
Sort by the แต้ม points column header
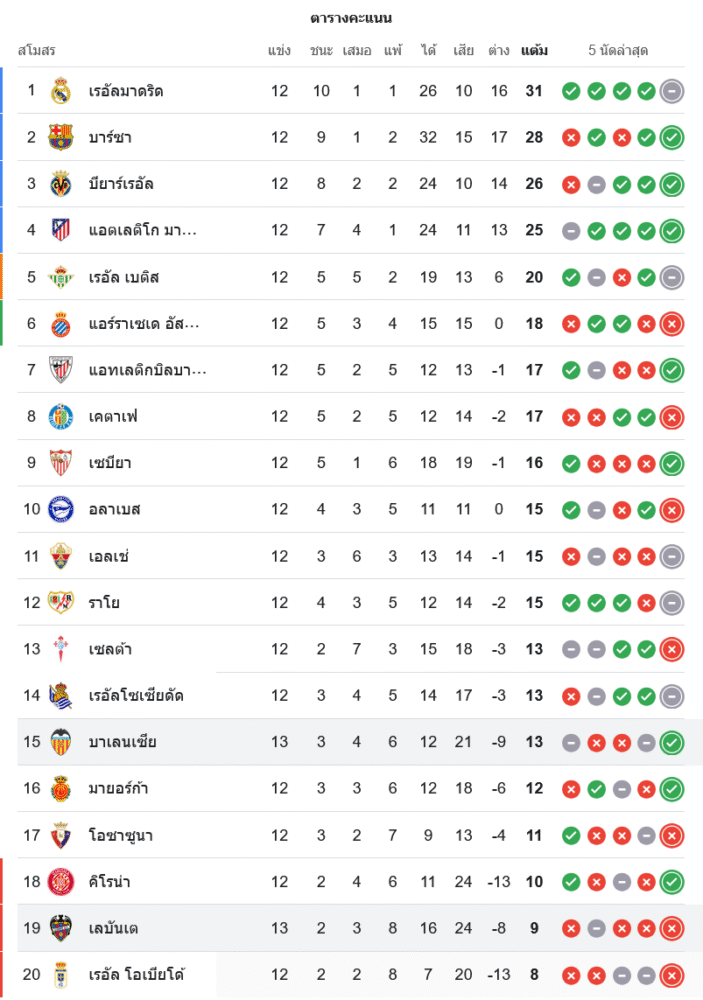534,50
